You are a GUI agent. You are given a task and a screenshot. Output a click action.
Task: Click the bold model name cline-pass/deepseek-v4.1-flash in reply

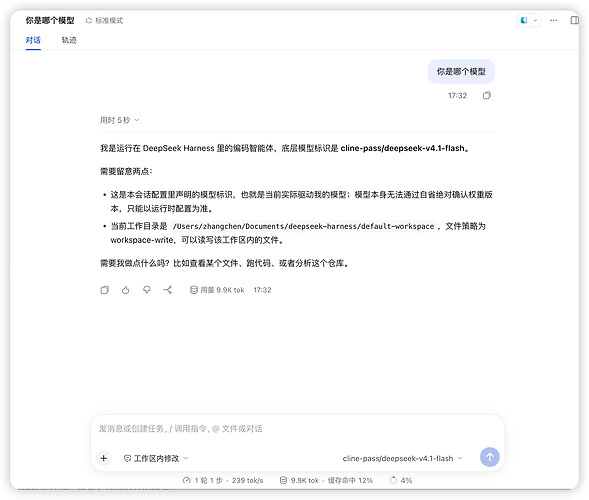(x=403, y=148)
